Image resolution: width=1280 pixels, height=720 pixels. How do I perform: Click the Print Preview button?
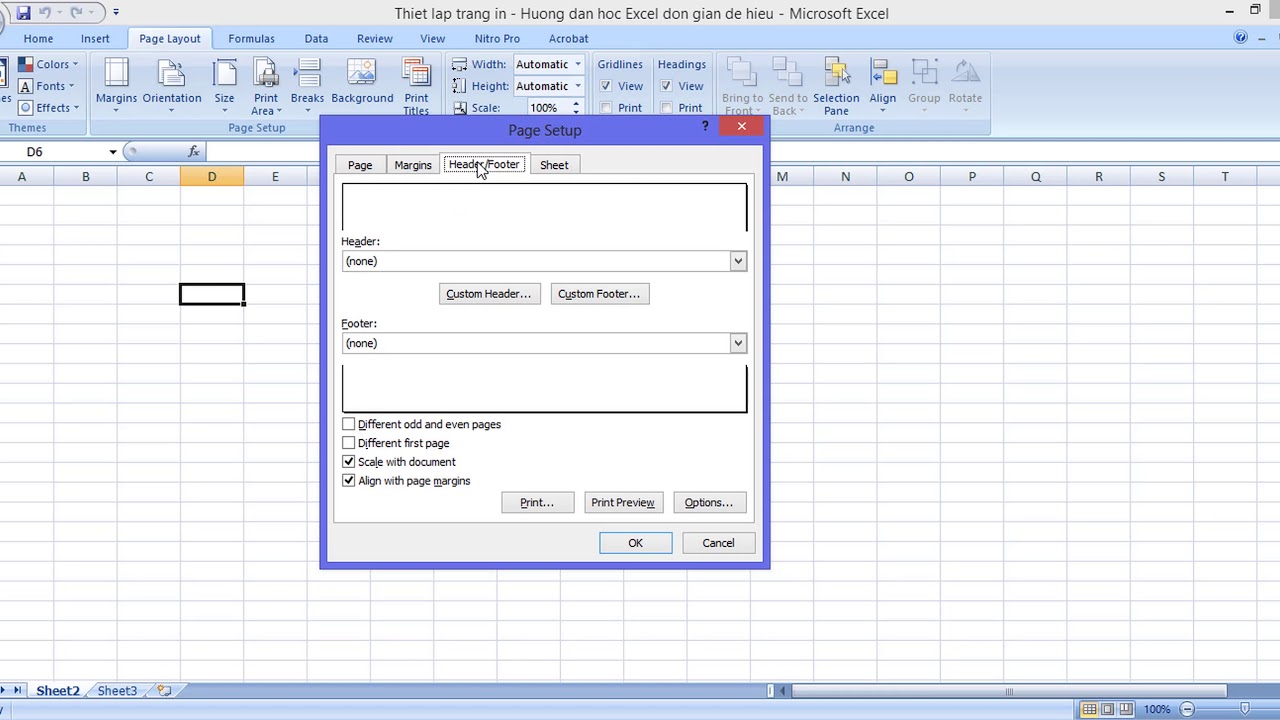622,503
